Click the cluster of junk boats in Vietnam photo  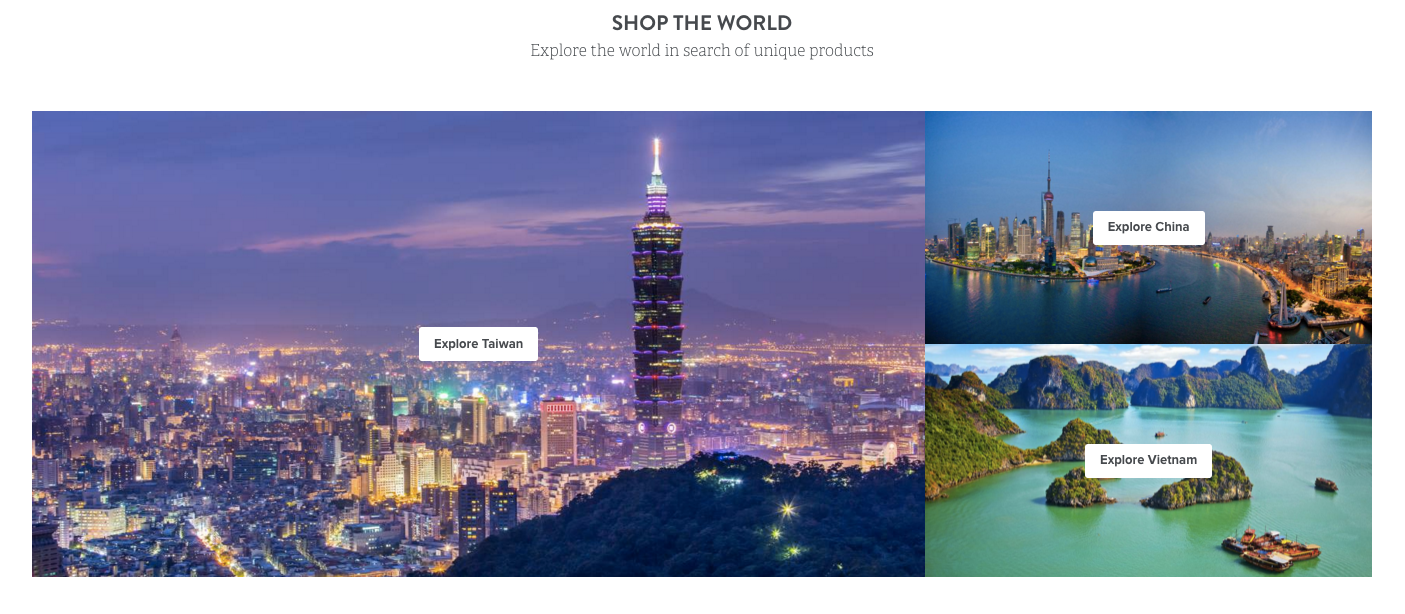pos(1268,549)
